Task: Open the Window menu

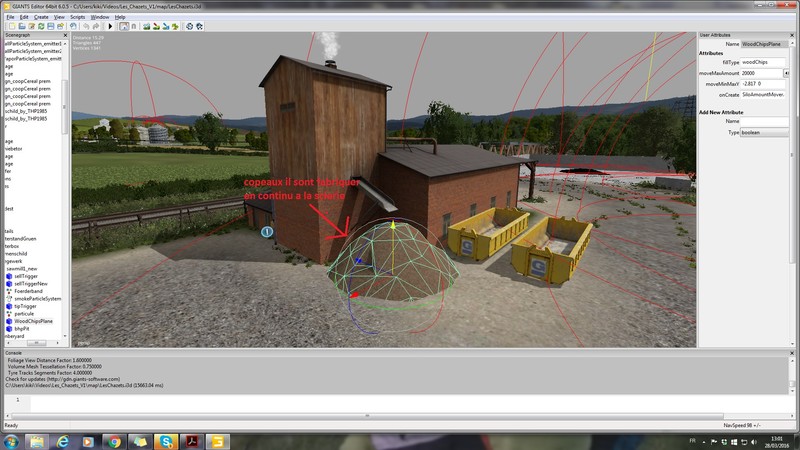Action: pyautogui.click(x=99, y=17)
